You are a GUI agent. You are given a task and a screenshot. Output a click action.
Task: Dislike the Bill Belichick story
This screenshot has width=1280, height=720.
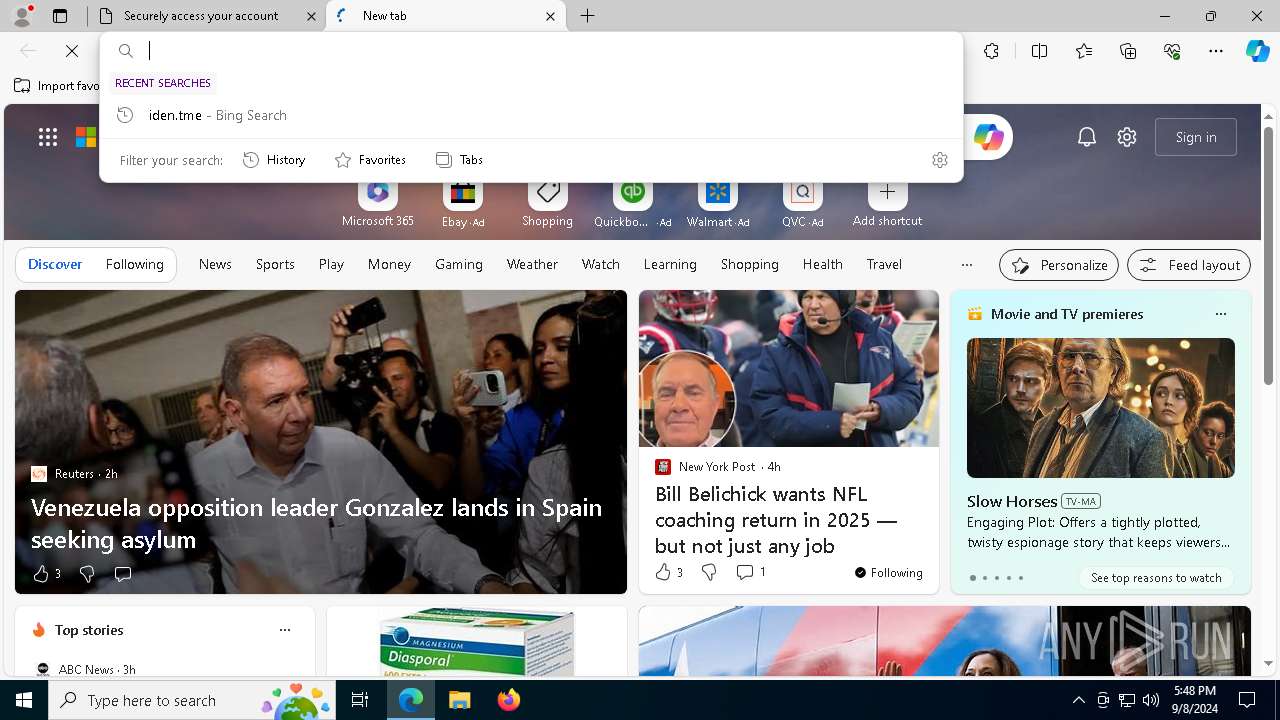point(709,572)
